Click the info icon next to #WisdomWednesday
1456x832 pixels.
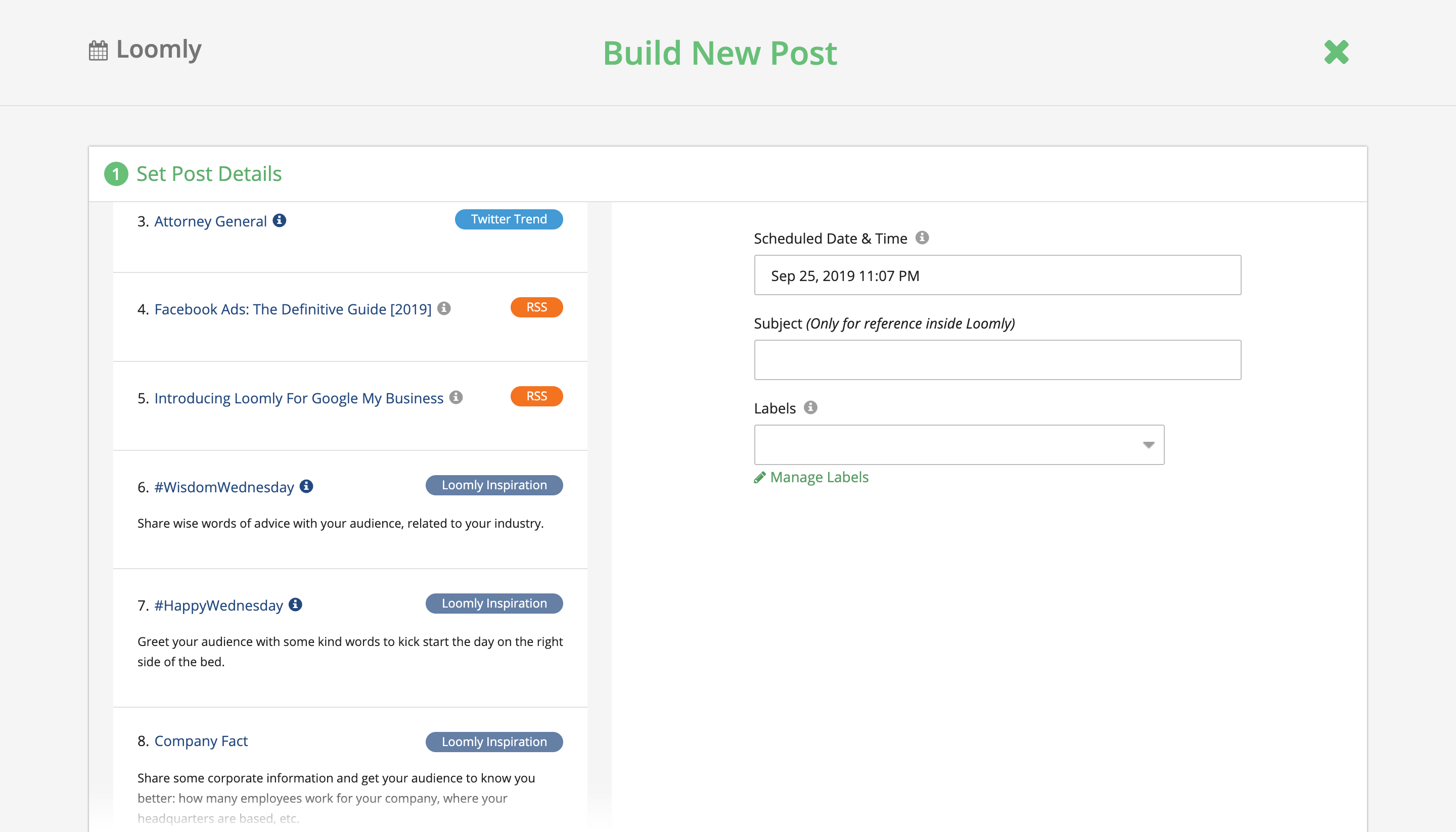click(x=305, y=486)
